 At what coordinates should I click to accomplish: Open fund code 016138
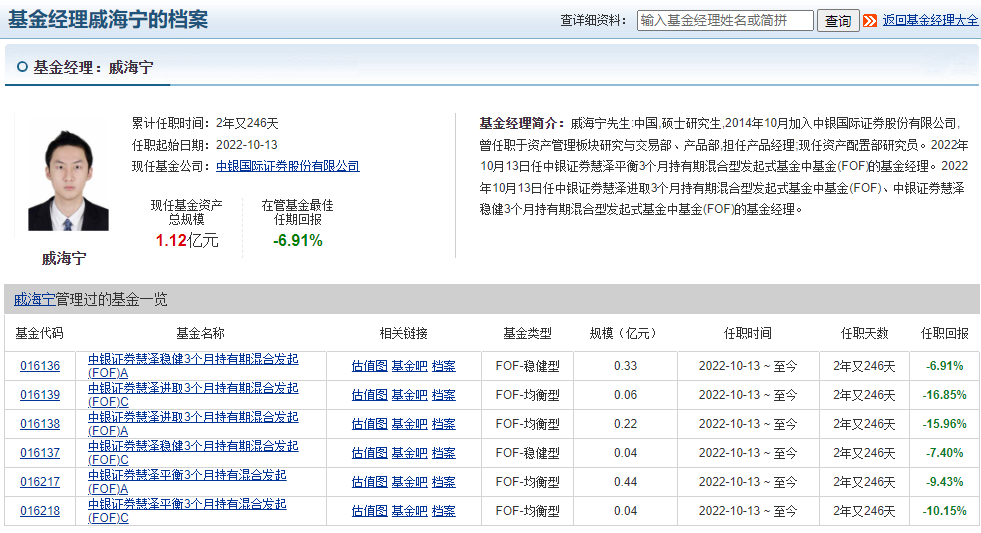[40, 424]
